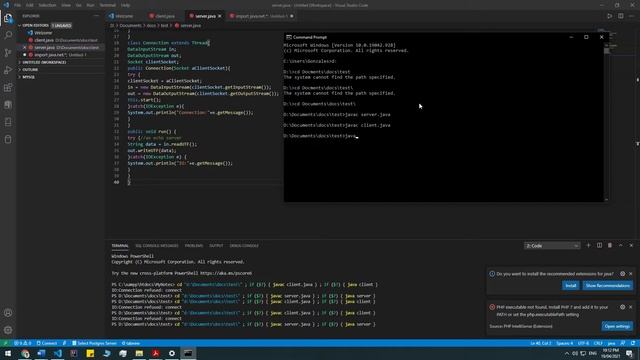Open Adobe Acrobat from the taskbar
The image size is (640, 360).
pyautogui.click(x=156, y=353)
